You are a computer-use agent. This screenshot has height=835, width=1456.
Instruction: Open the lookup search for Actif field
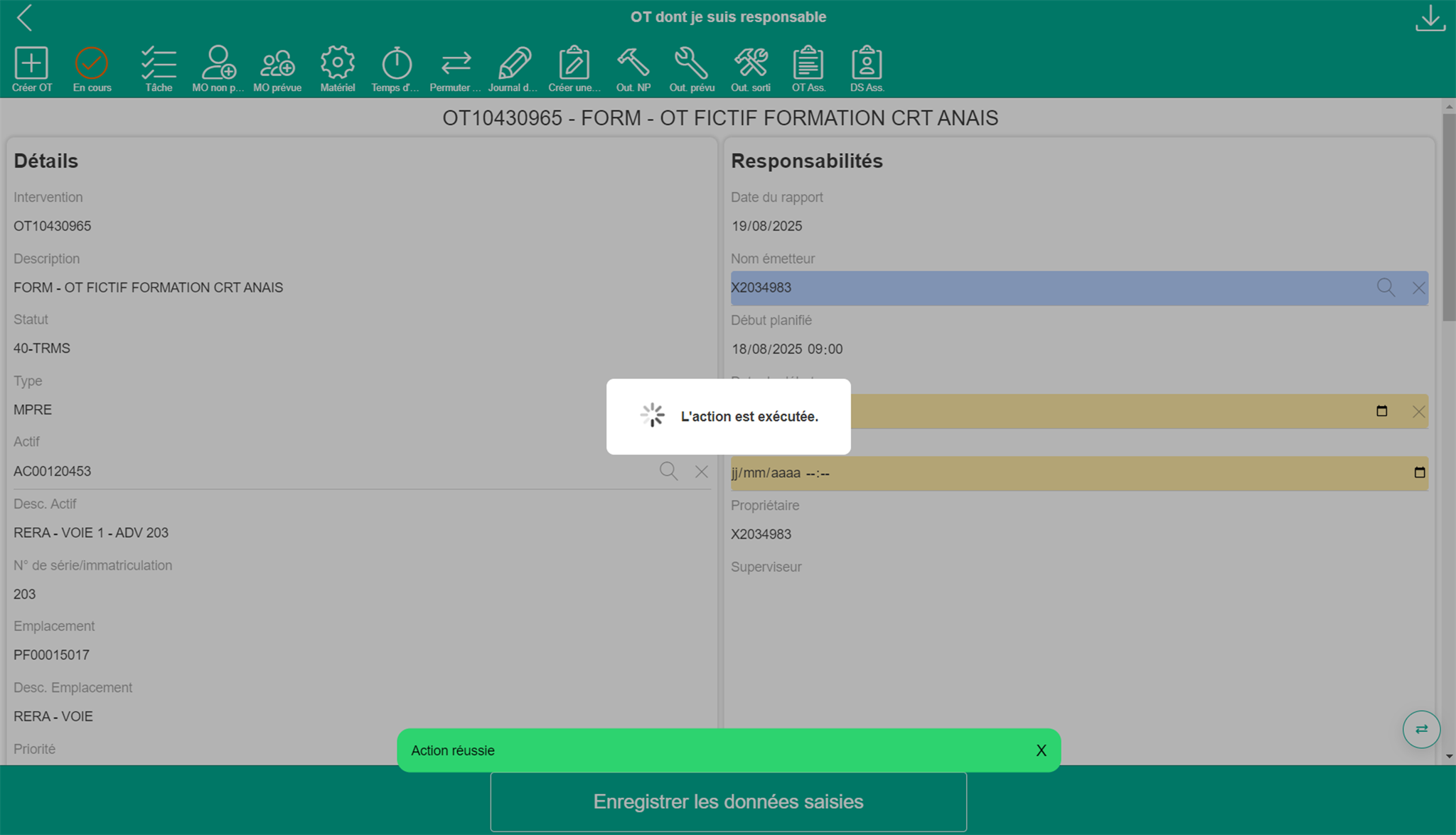(668, 471)
